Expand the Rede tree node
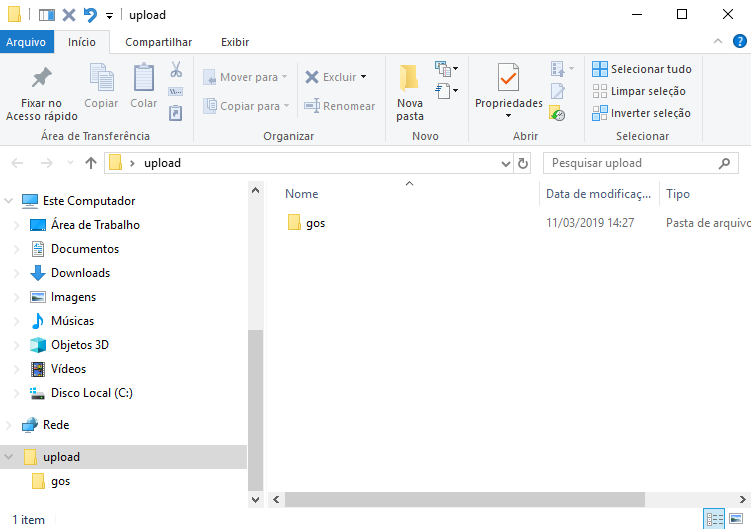Screen dimensions: 751x529 (9, 425)
